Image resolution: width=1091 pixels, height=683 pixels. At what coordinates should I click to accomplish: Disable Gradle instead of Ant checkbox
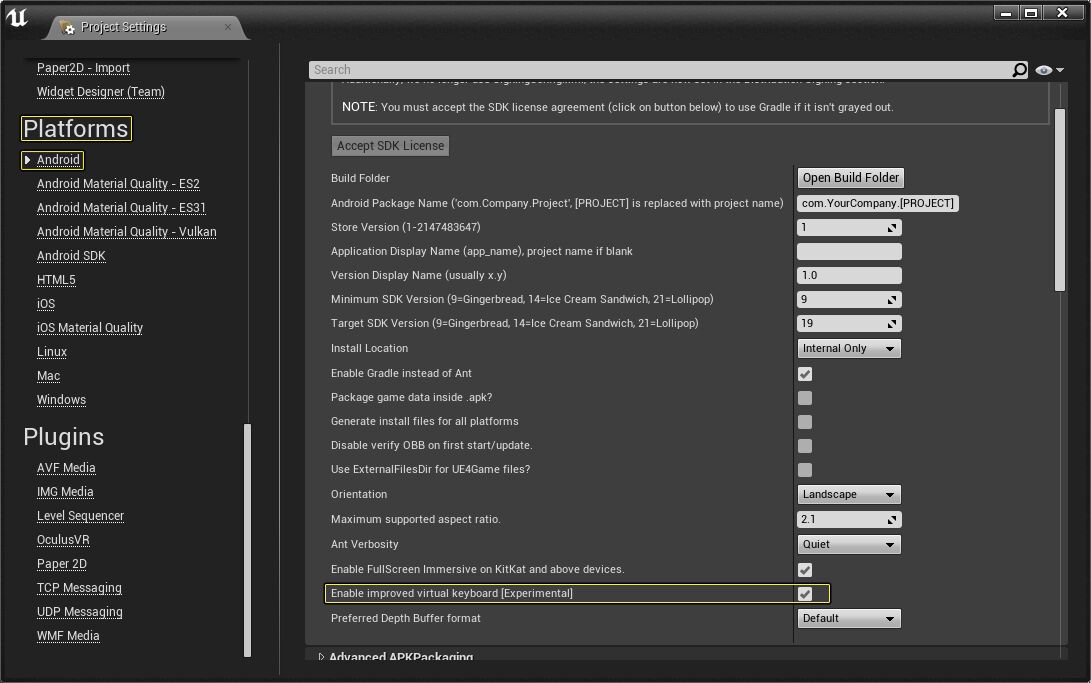(x=805, y=374)
